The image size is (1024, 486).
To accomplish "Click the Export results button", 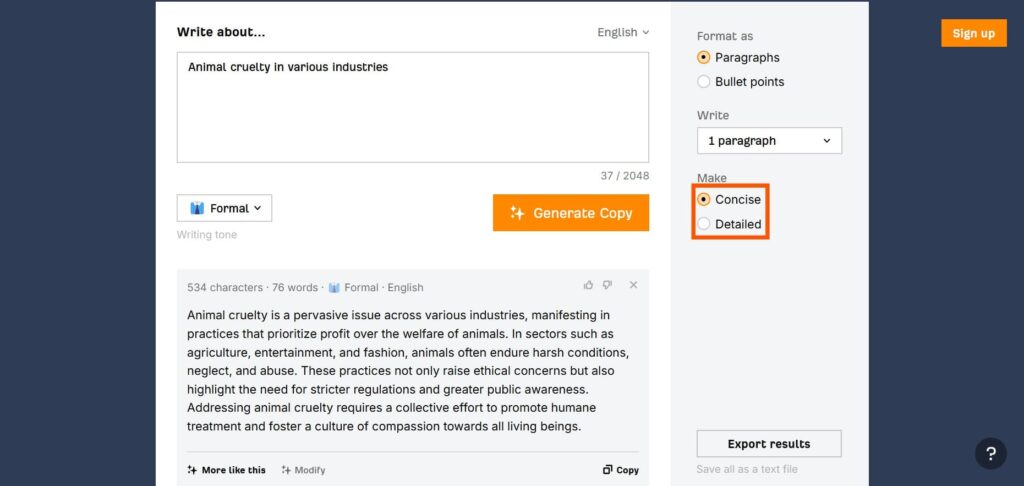I will tap(769, 444).
